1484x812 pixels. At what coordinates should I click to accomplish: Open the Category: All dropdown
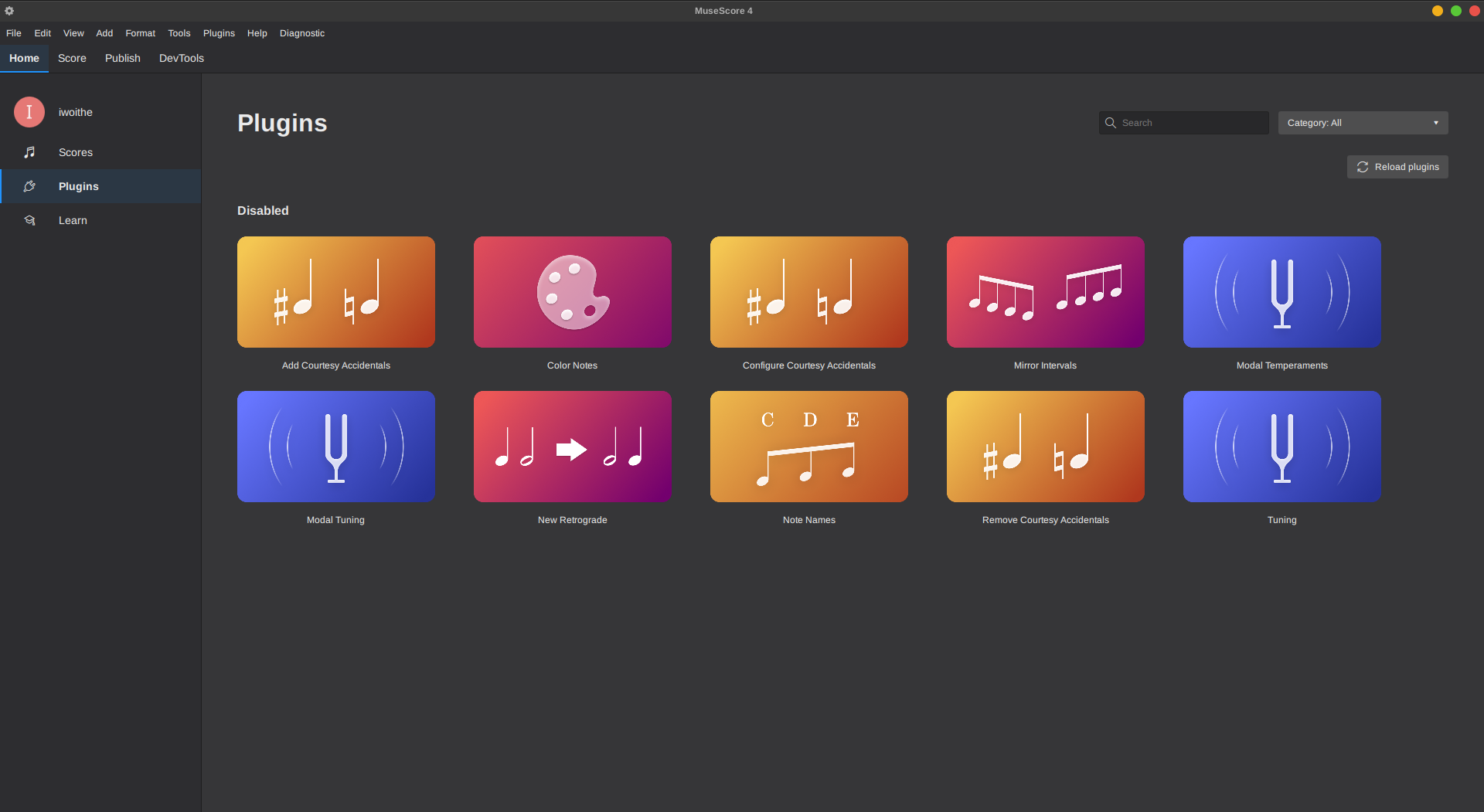pyautogui.click(x=1363, y=122)
